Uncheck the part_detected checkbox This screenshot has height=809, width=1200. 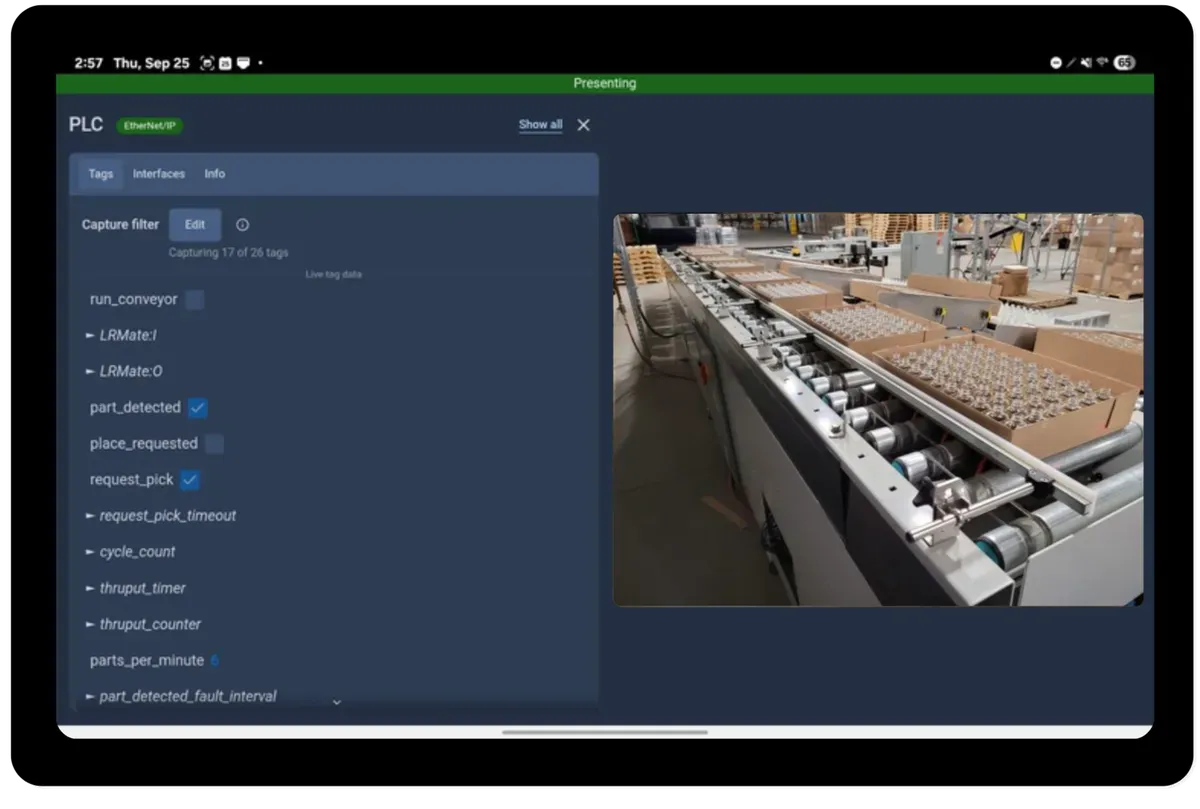(197, 407)
